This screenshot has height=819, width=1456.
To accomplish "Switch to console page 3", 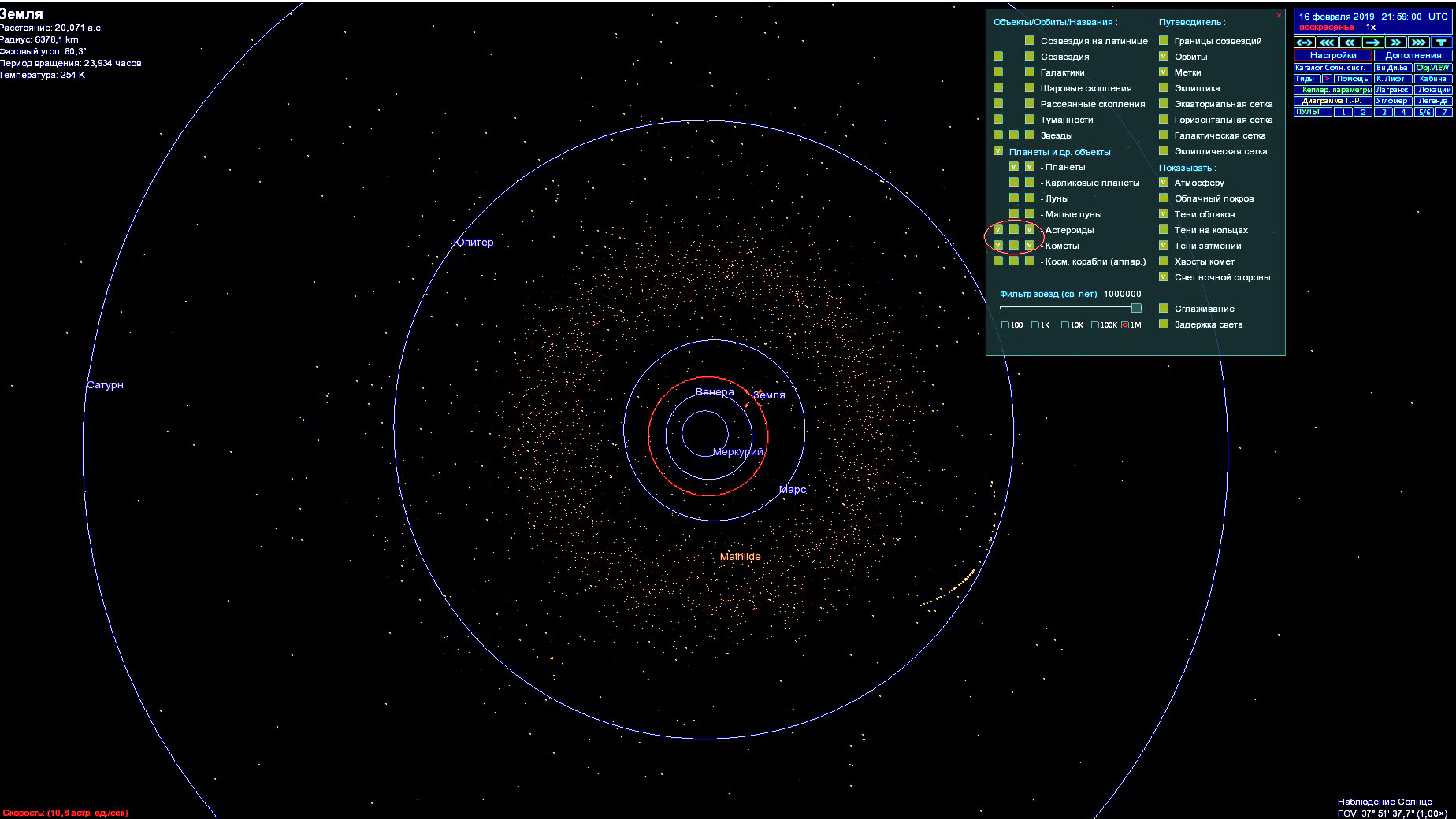I will [1384, 112].
